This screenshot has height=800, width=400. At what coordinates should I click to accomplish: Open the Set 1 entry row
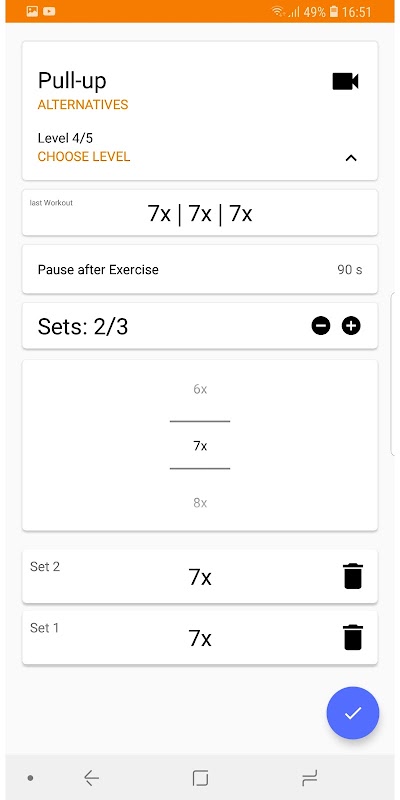click(x=200, y=638)
